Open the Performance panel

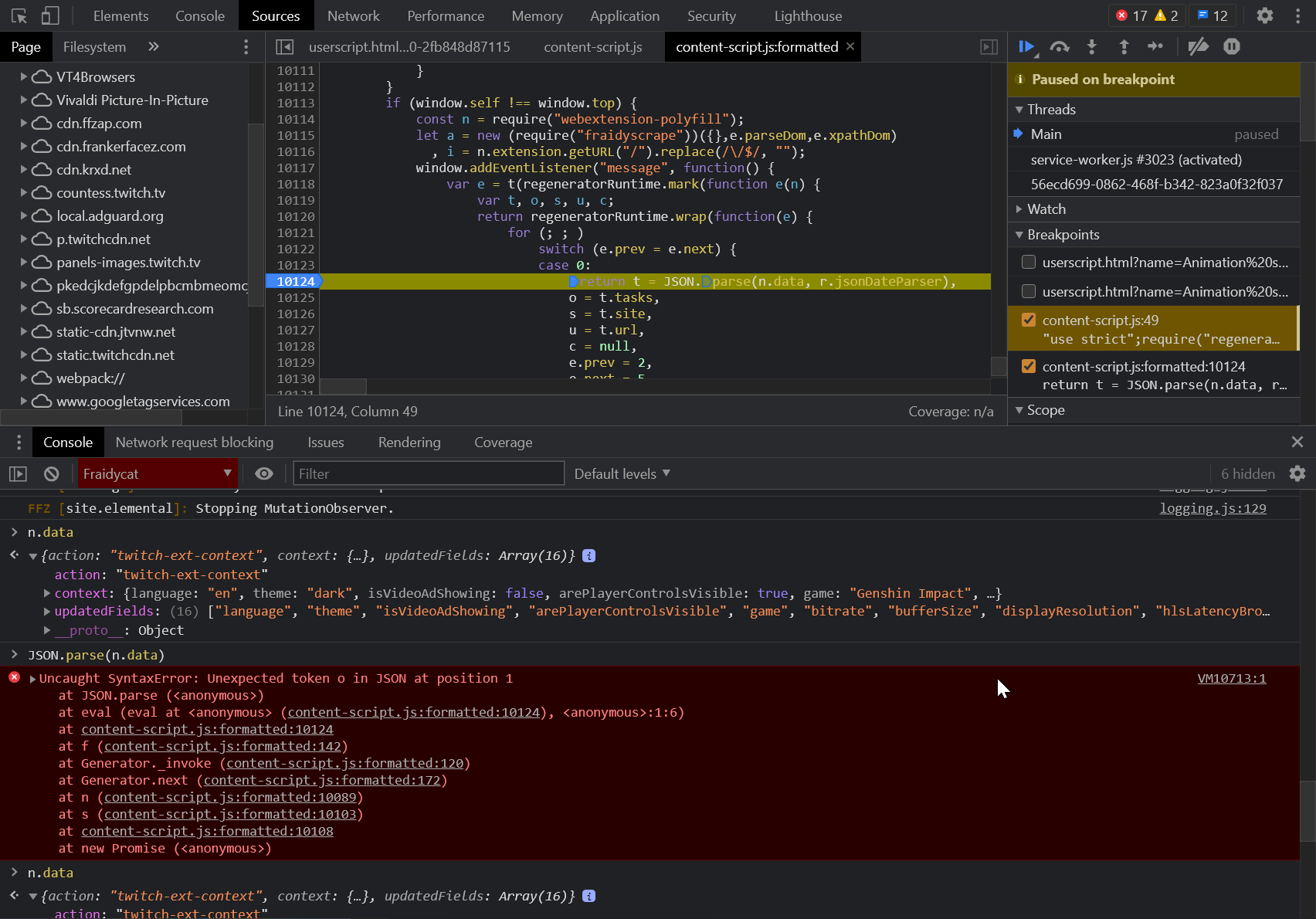point(446,15)
